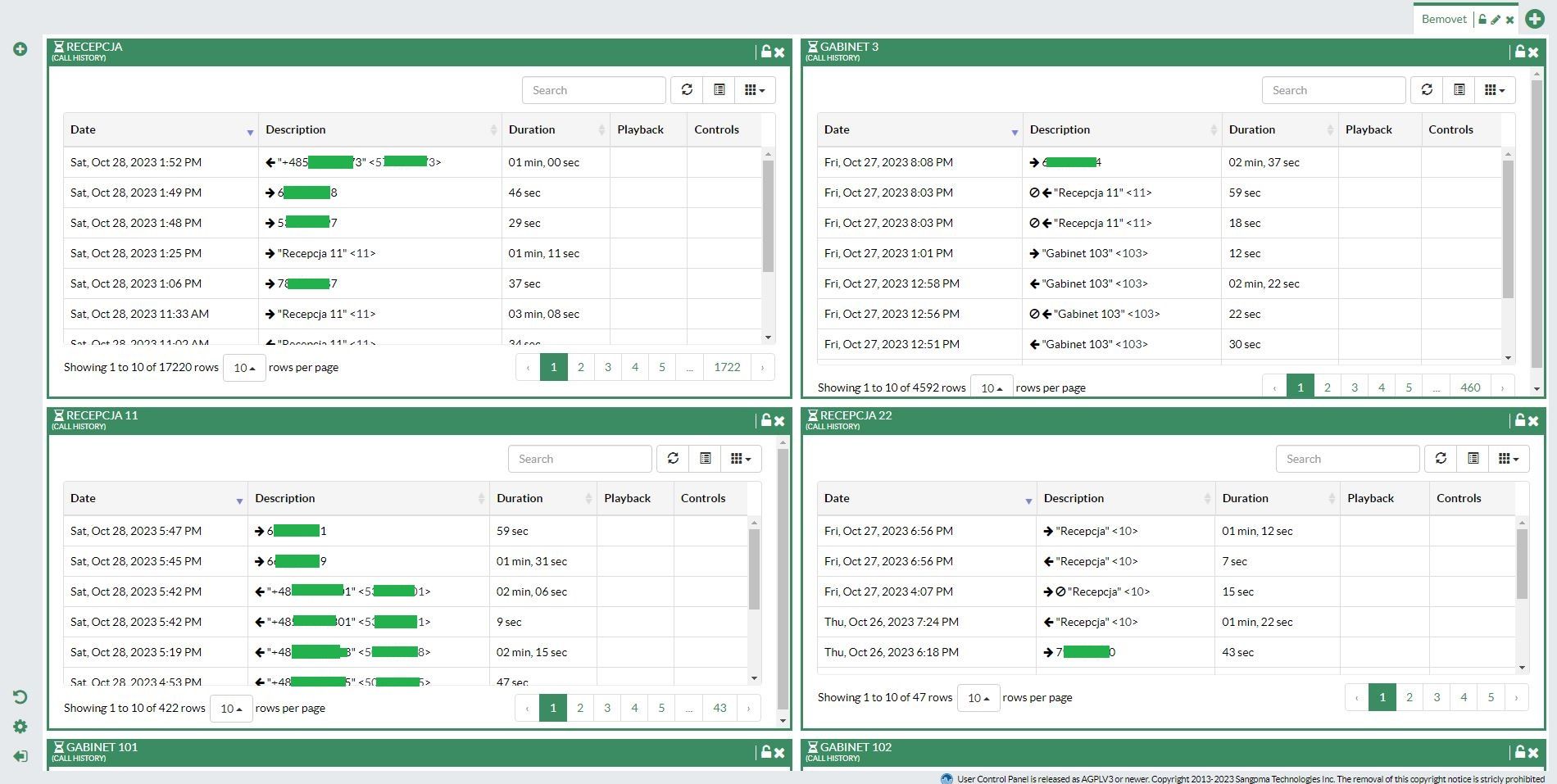Click the add widget plus icon in left sidebar

click(x=20, y=49)
